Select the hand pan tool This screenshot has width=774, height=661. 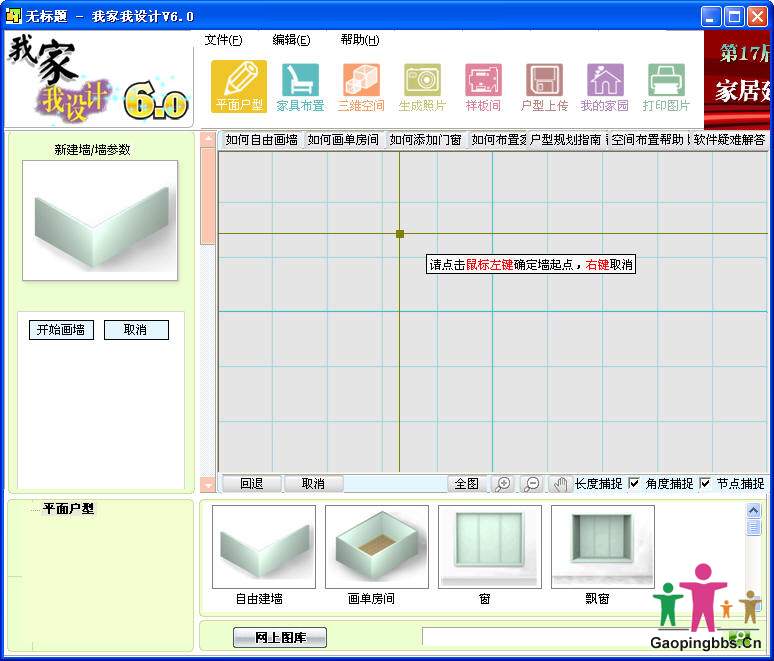(x=560, y=484)
